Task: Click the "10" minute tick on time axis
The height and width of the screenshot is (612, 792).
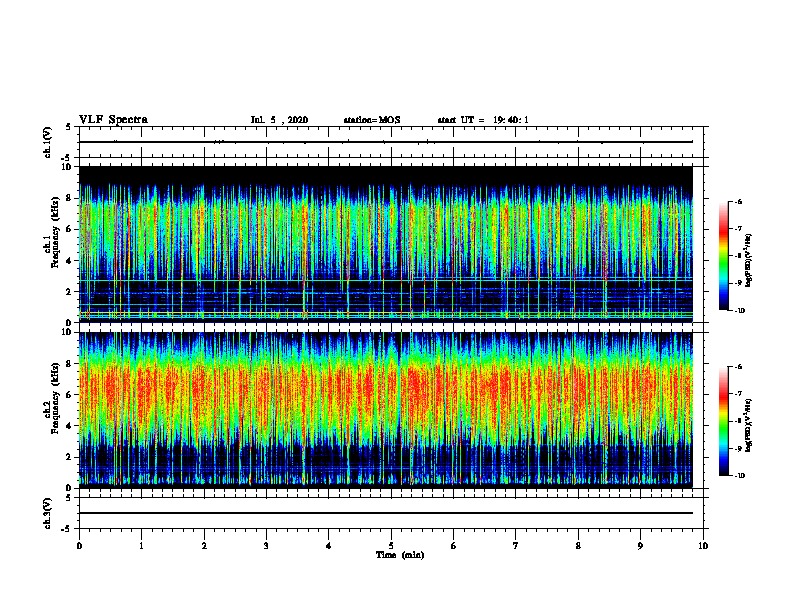Action: click(x=703, y=546)
